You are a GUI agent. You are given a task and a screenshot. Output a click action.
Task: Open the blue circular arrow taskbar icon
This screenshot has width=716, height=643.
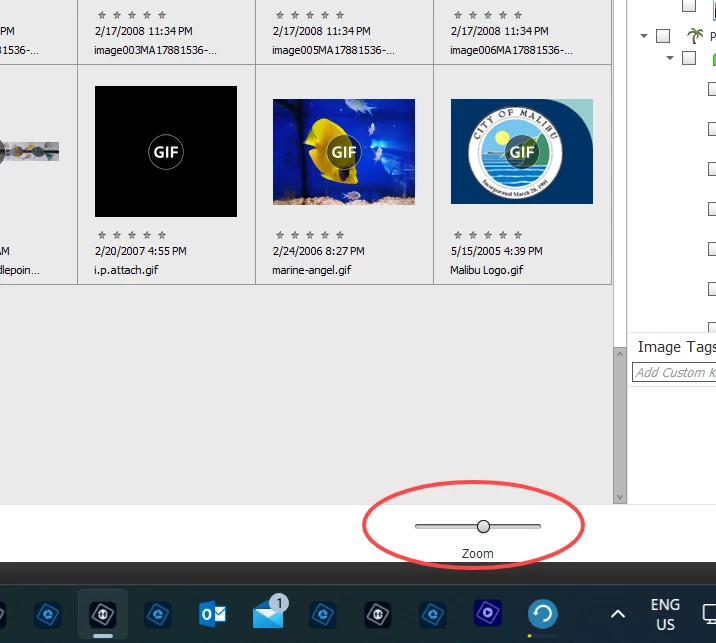pyautogui.click(x=543, y=614)
